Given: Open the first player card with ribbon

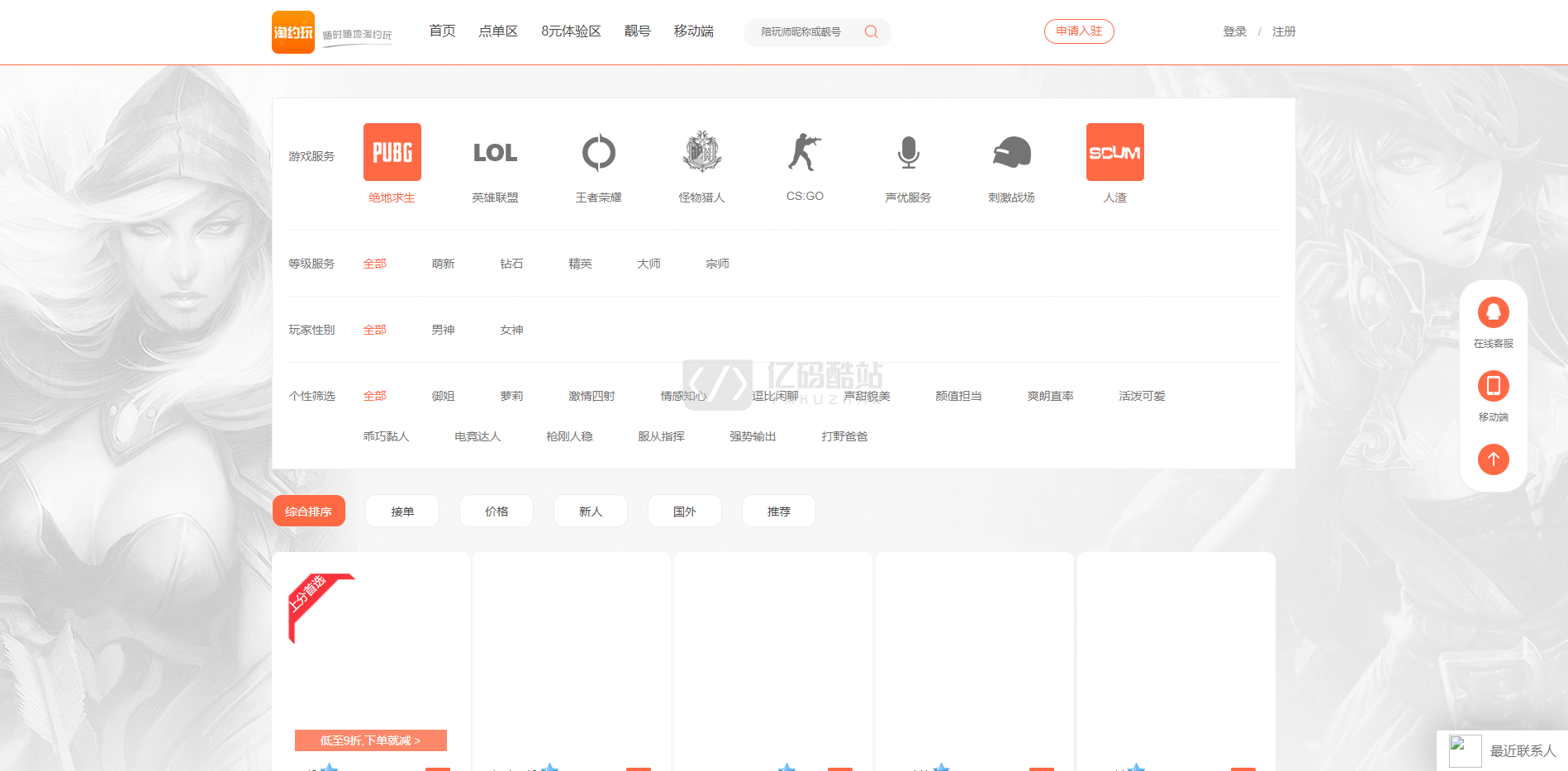Looking at the screenshot, I should tap(371, 661).
